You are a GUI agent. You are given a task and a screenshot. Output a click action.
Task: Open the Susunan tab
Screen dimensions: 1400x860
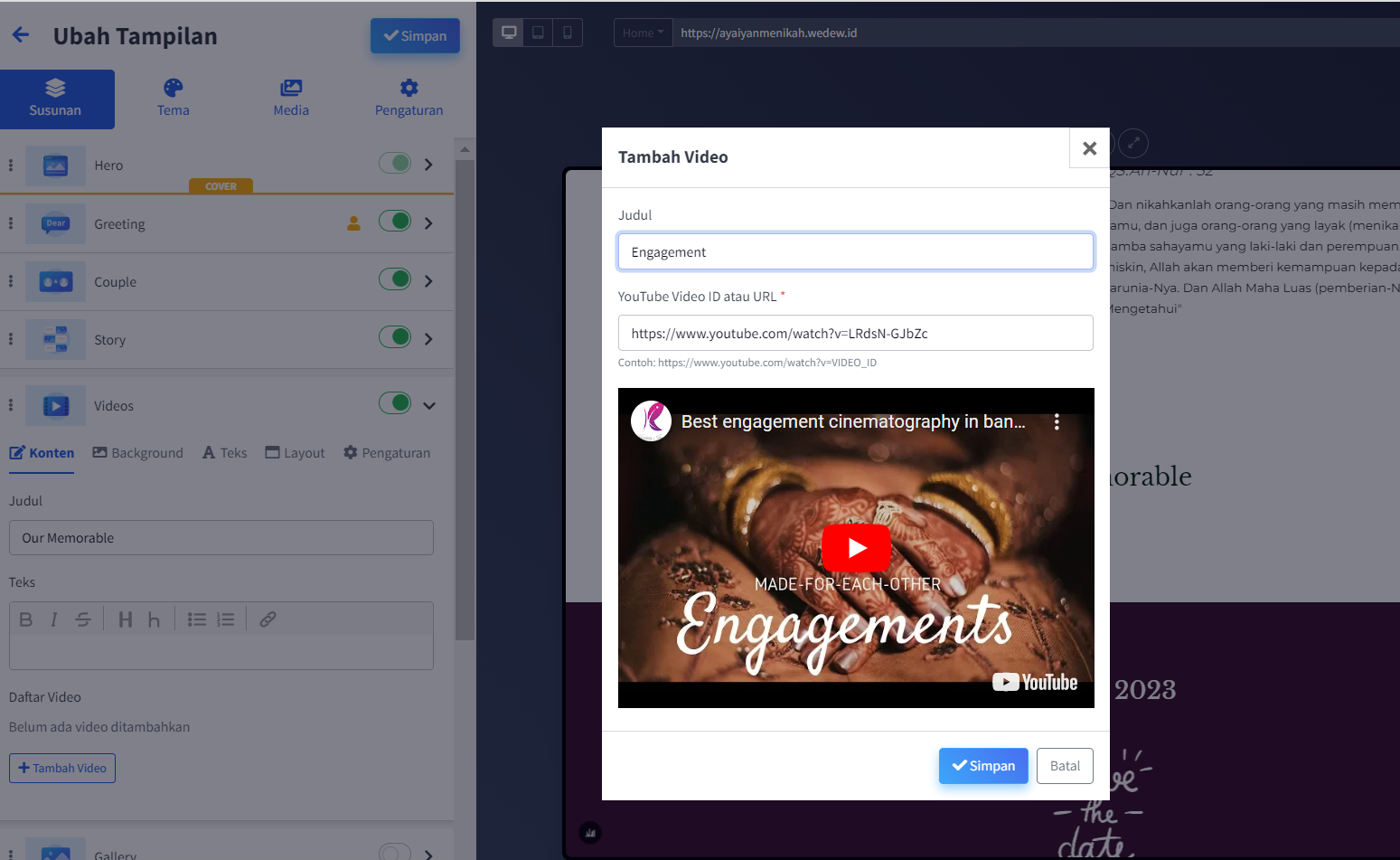click(56, 99)
